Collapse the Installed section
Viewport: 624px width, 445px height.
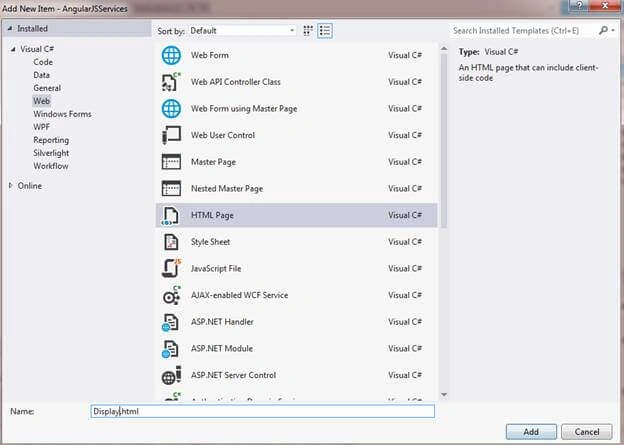[x=10, y=28]
